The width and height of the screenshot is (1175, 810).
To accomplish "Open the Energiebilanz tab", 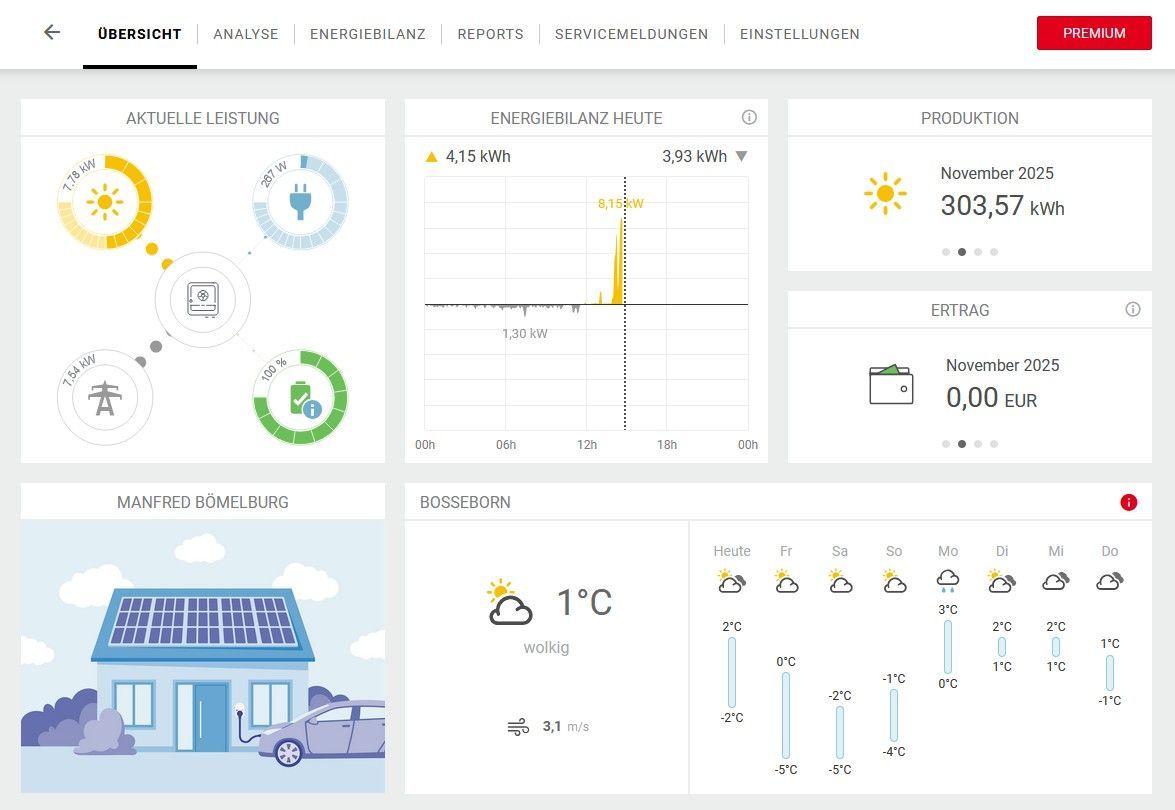I will click(368, 33).
